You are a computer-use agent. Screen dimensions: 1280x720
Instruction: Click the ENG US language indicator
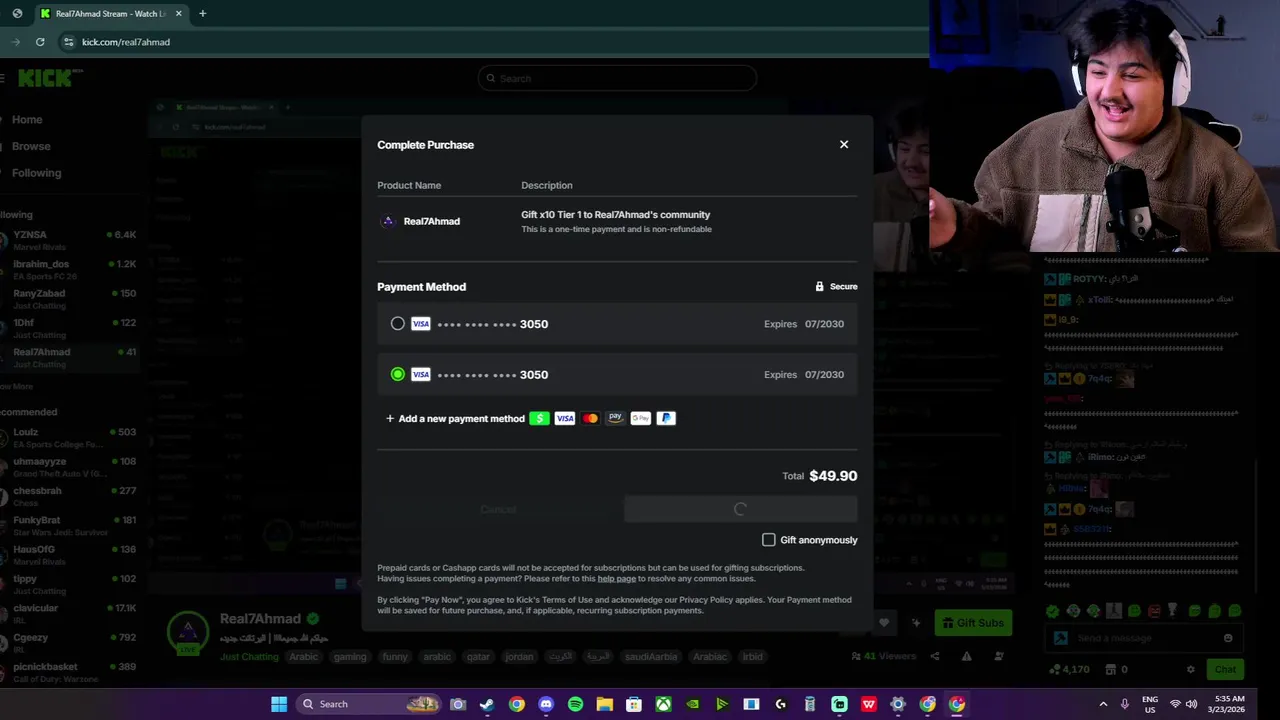(x=1150, y=704)
